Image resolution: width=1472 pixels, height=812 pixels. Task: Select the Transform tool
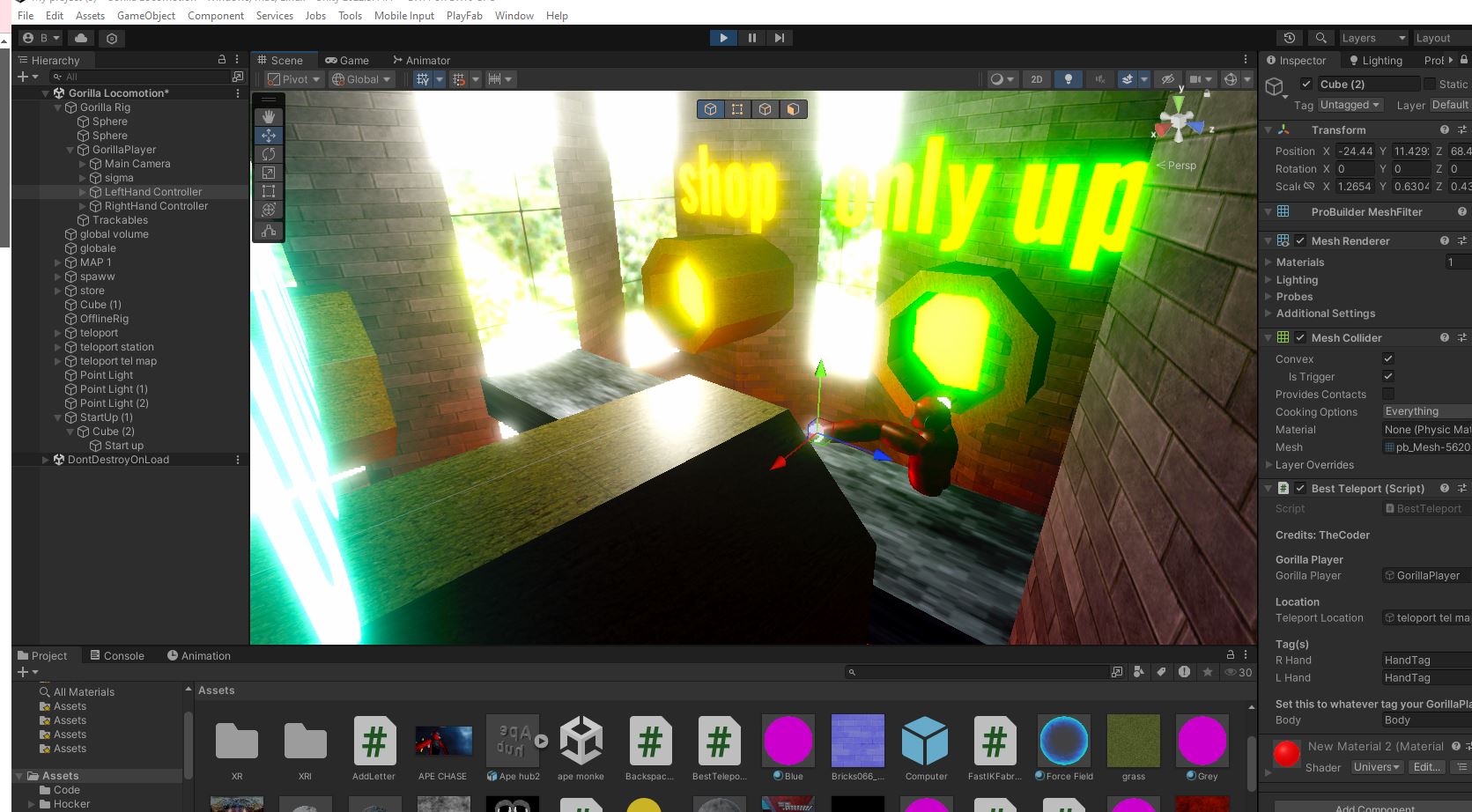coord(269,209)
